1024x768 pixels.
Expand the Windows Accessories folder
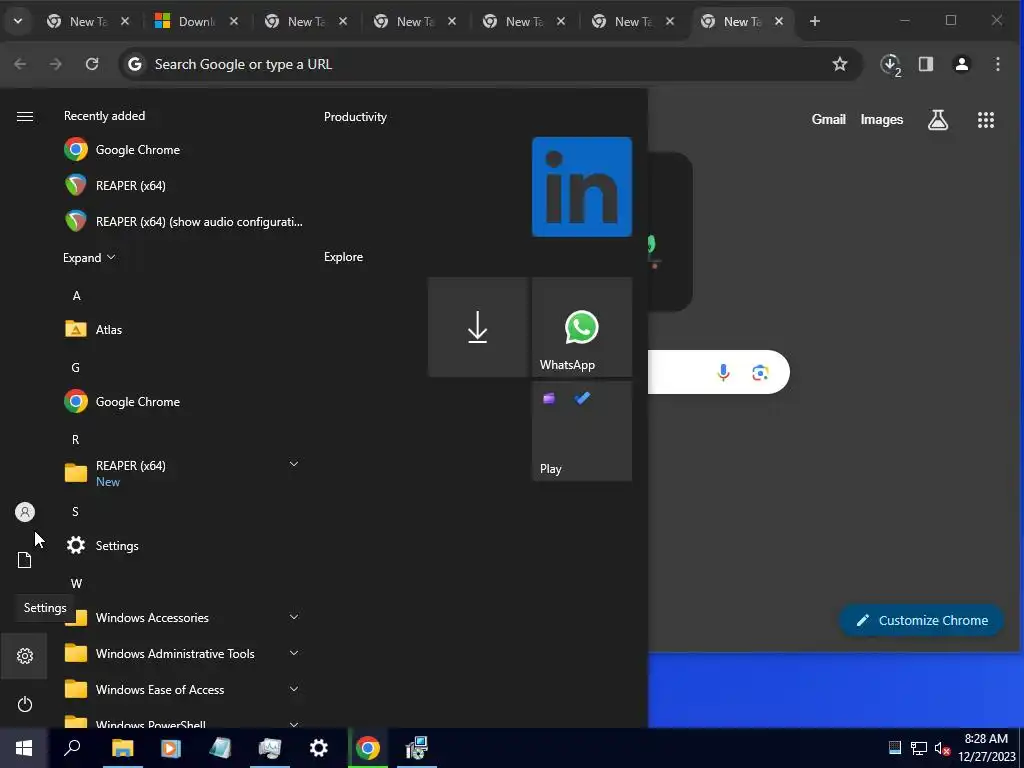(294, 617)
